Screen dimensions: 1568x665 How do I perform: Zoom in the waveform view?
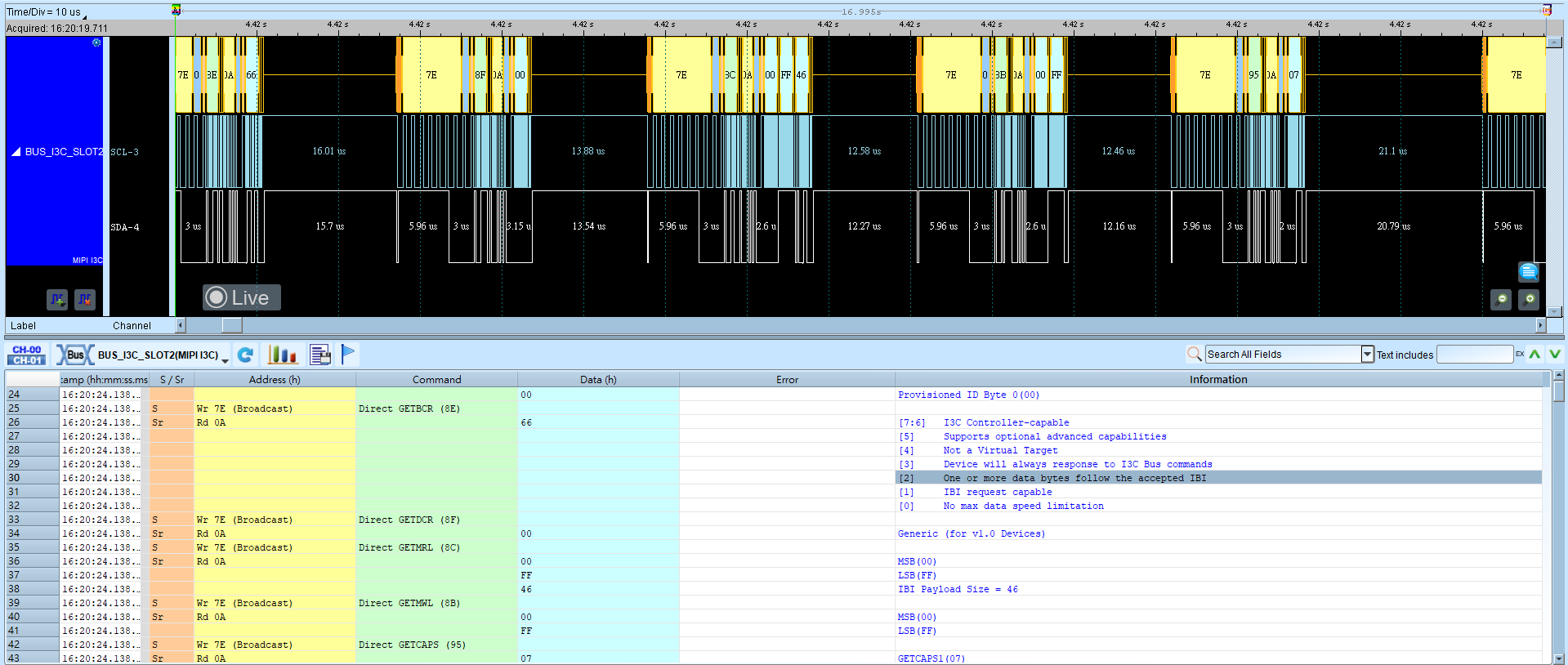[x=1529, y=300]
